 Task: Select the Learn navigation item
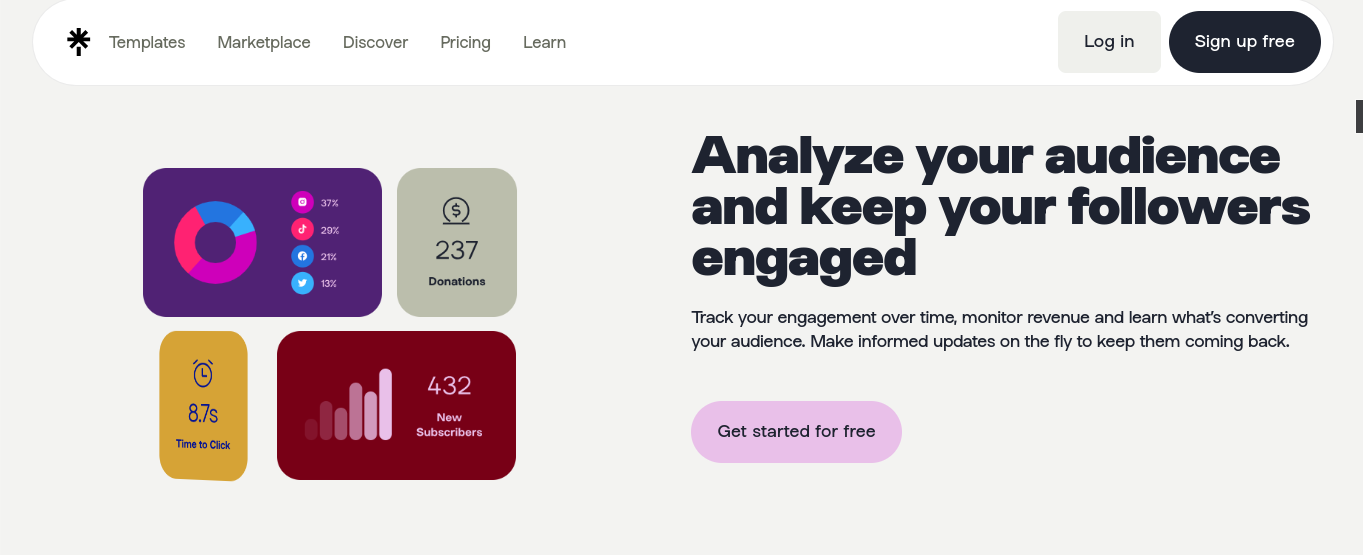click(x=544, y=42)
